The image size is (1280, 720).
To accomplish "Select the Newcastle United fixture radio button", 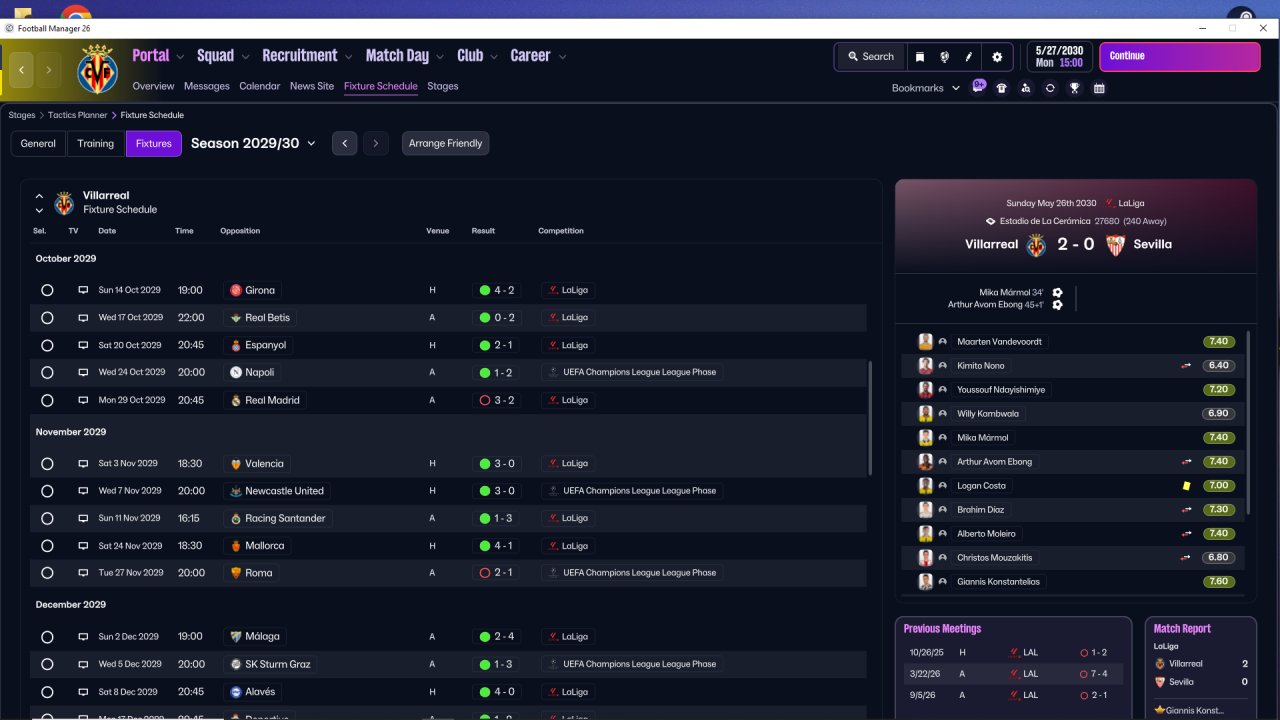I will 47,491.
